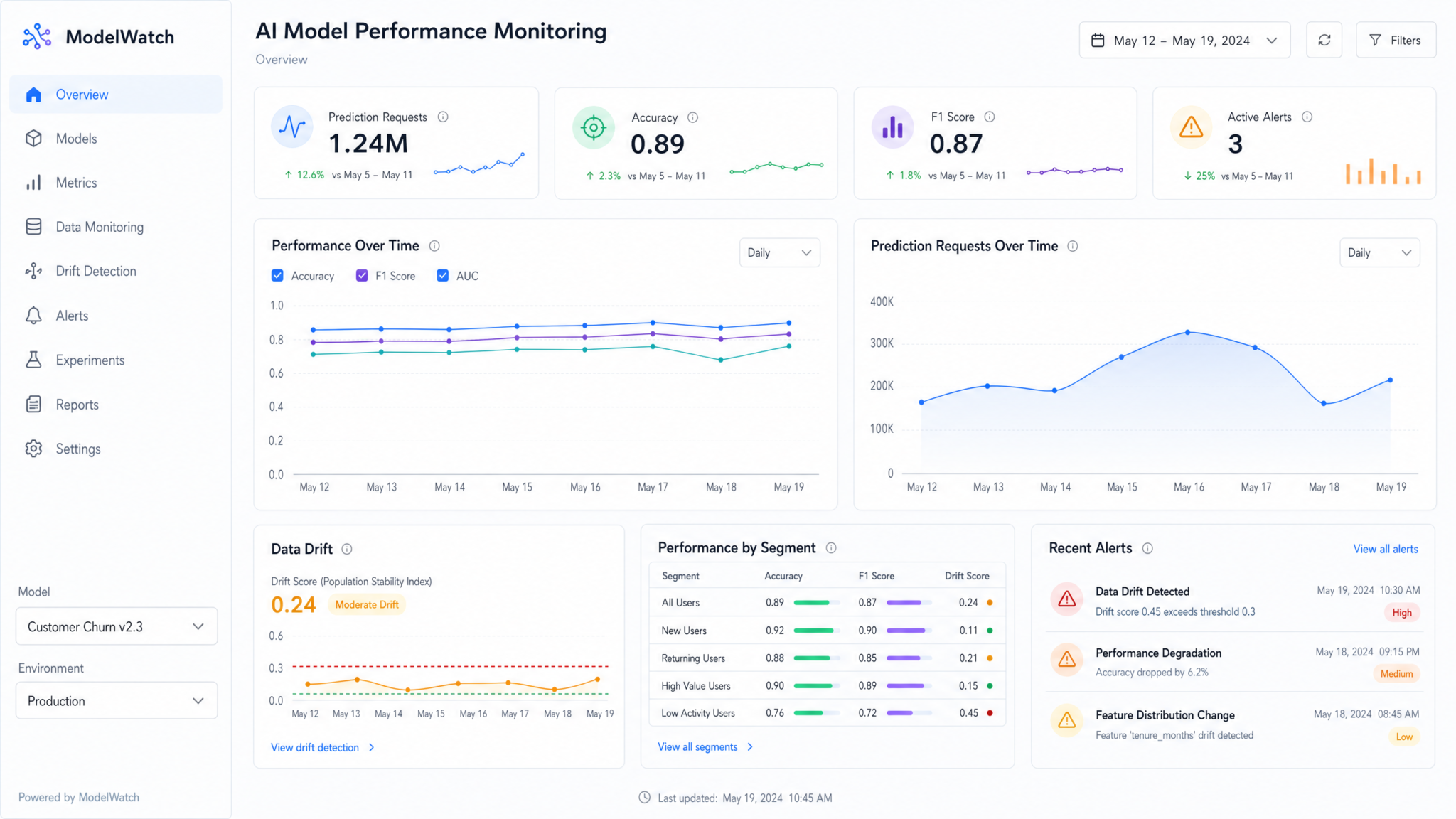
Task: Click the bar chart icon on F1 Score card
Action: 892,127
